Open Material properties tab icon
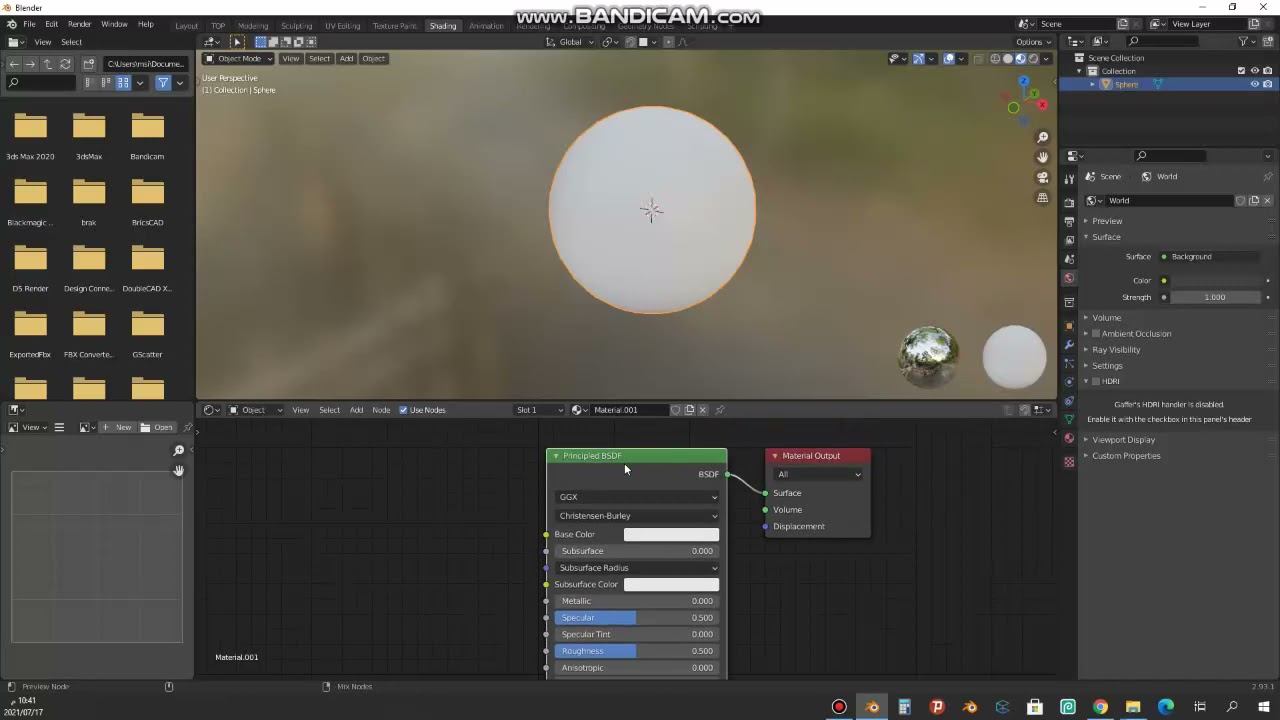 [1069, 439]
